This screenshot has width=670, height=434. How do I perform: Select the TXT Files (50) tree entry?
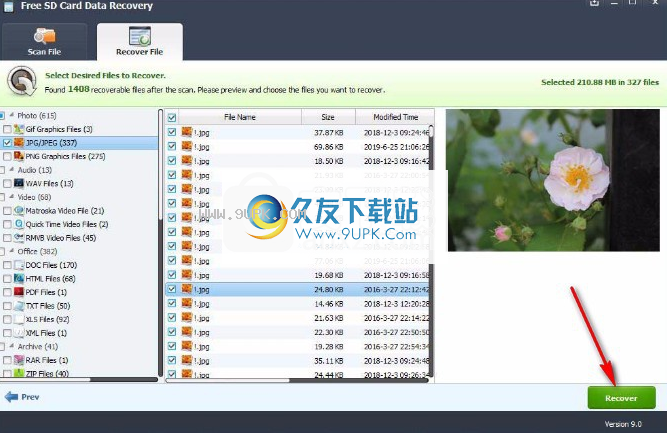pos(48,306)
